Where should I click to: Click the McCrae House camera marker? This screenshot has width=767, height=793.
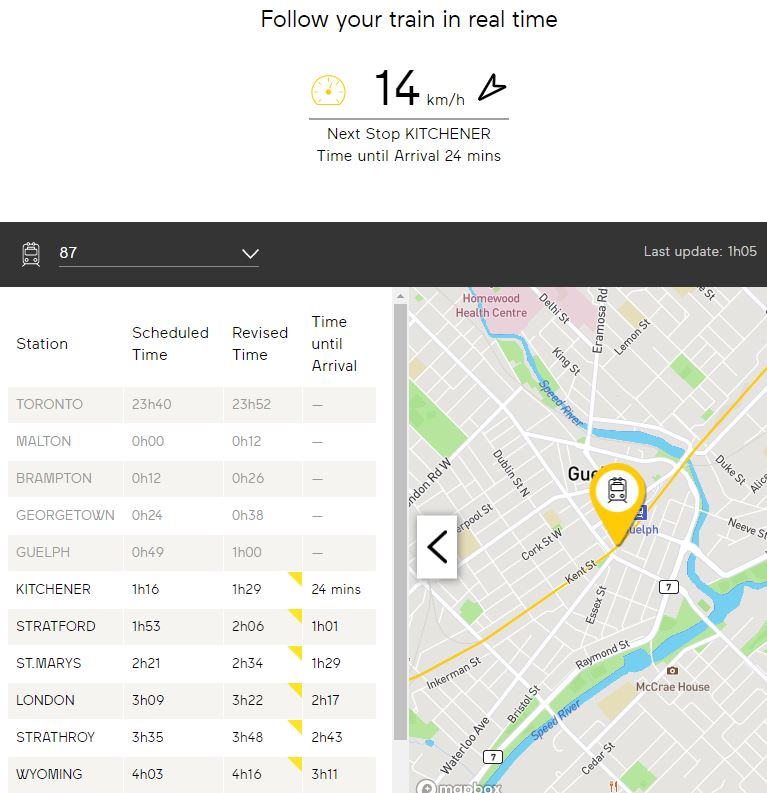[672, 670]
